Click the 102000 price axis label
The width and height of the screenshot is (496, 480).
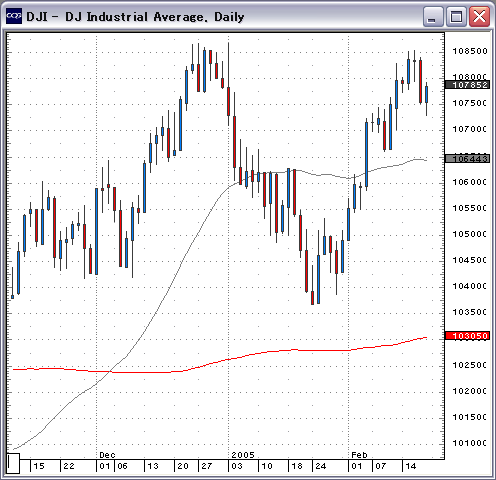(469, 391)
